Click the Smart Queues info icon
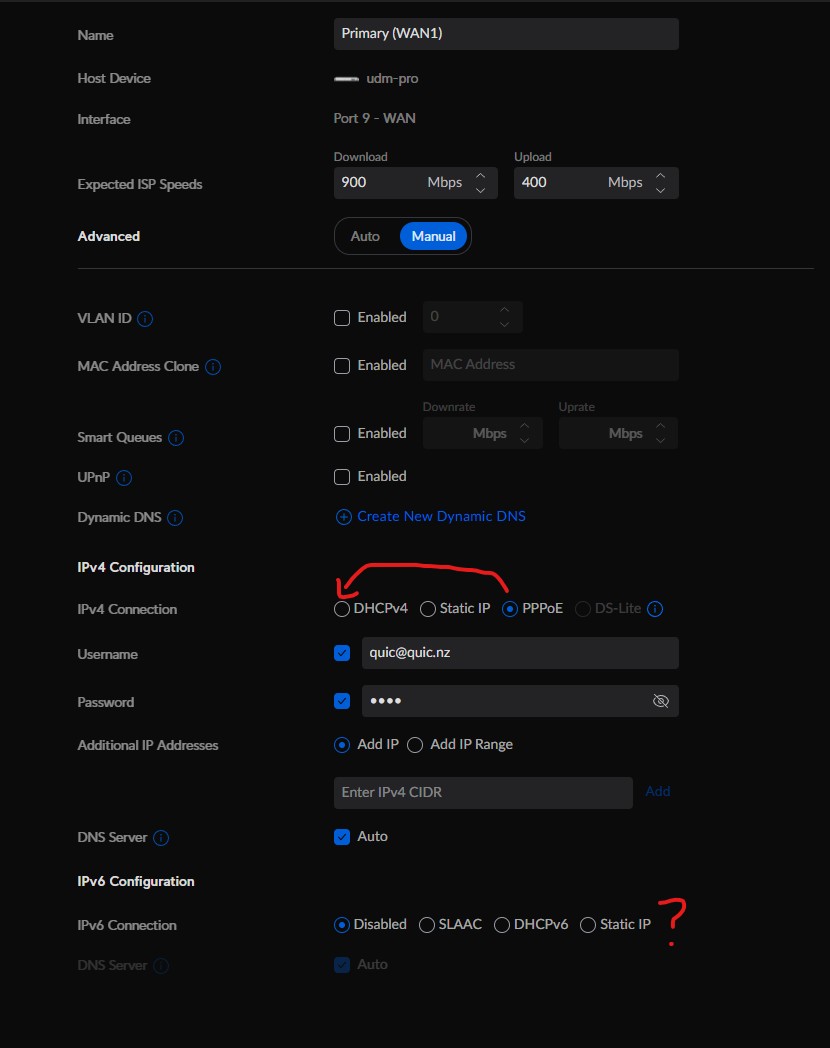Image resolution: width=830 pixels, height=1048 pixels. [176, 438]
